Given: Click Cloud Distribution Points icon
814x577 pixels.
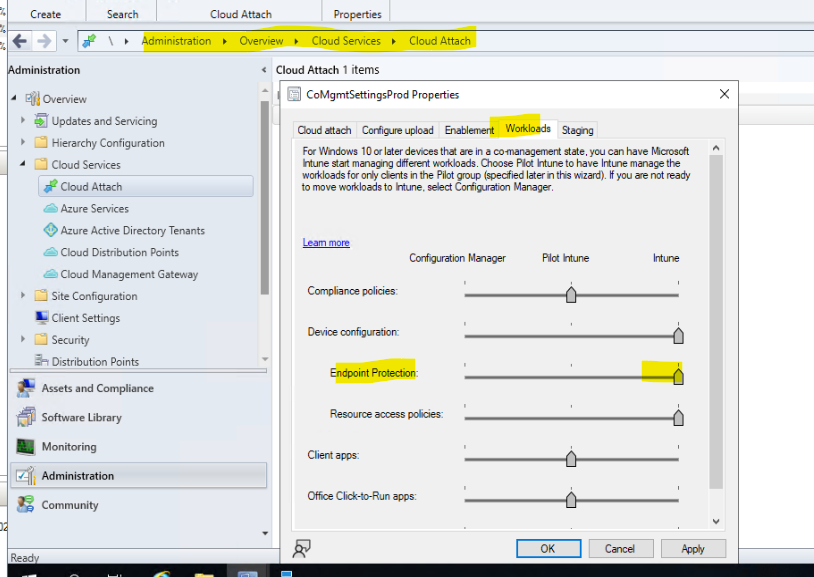Looking at the screenshot, I should point(50,252).
